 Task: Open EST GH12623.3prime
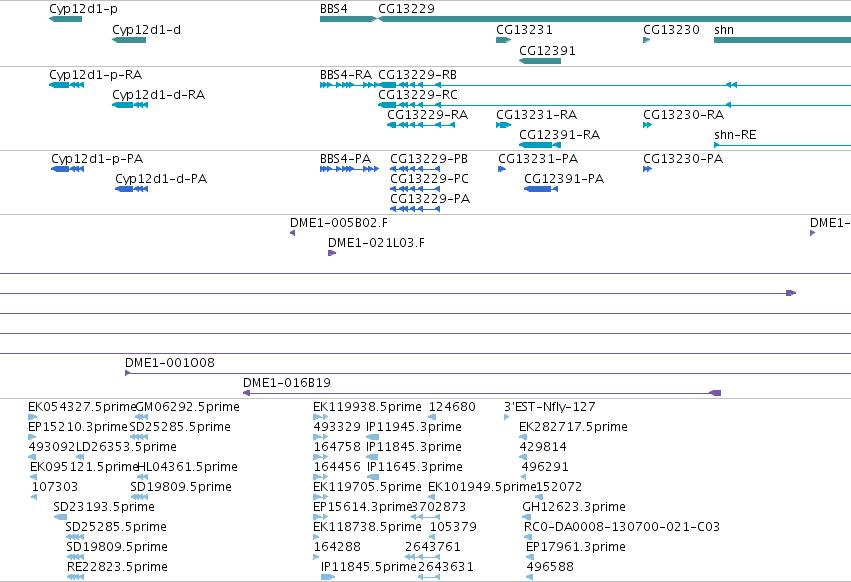click(x=526, y=517)
